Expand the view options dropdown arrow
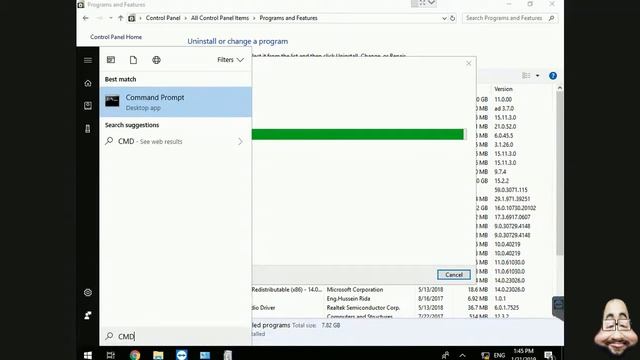This screenshot has width=640, height=360. [538, 76]
